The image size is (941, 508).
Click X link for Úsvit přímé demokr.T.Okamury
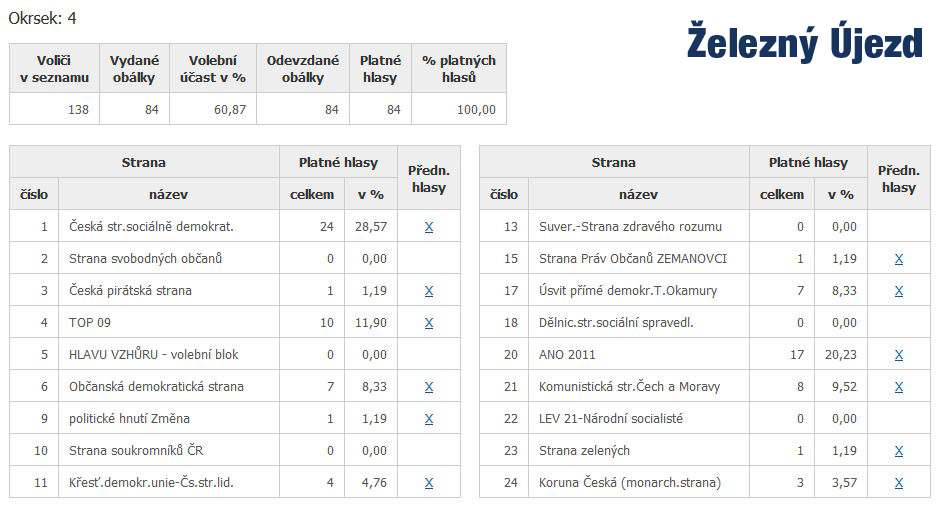click(898, 291)
